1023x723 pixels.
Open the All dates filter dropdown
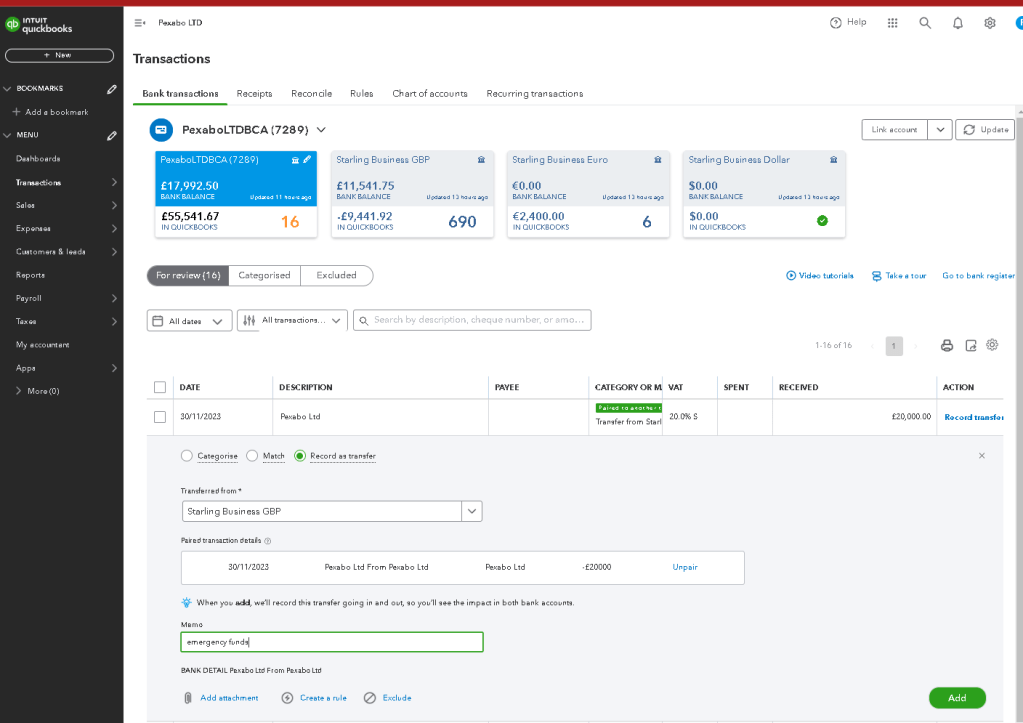pyautogui.click(x=189, y=320)
